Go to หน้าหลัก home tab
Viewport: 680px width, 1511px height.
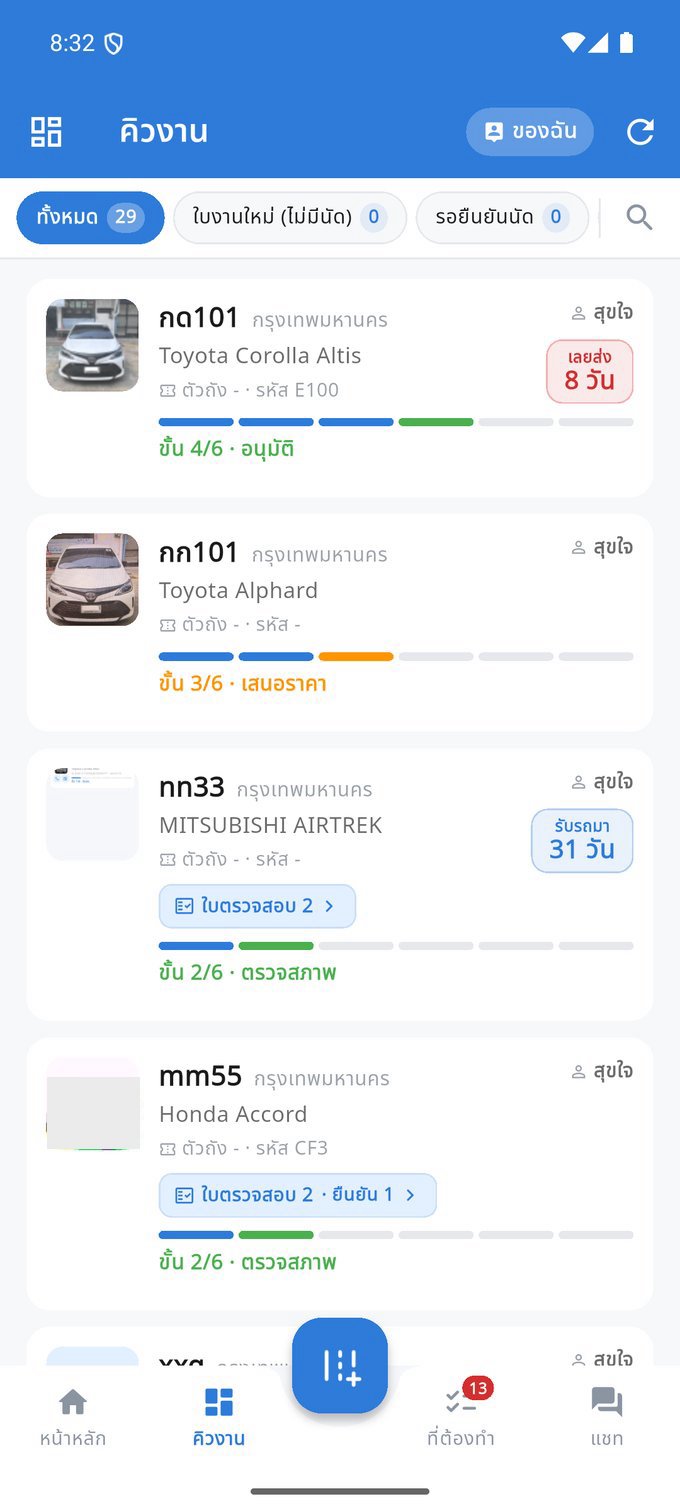[73, 1418]
